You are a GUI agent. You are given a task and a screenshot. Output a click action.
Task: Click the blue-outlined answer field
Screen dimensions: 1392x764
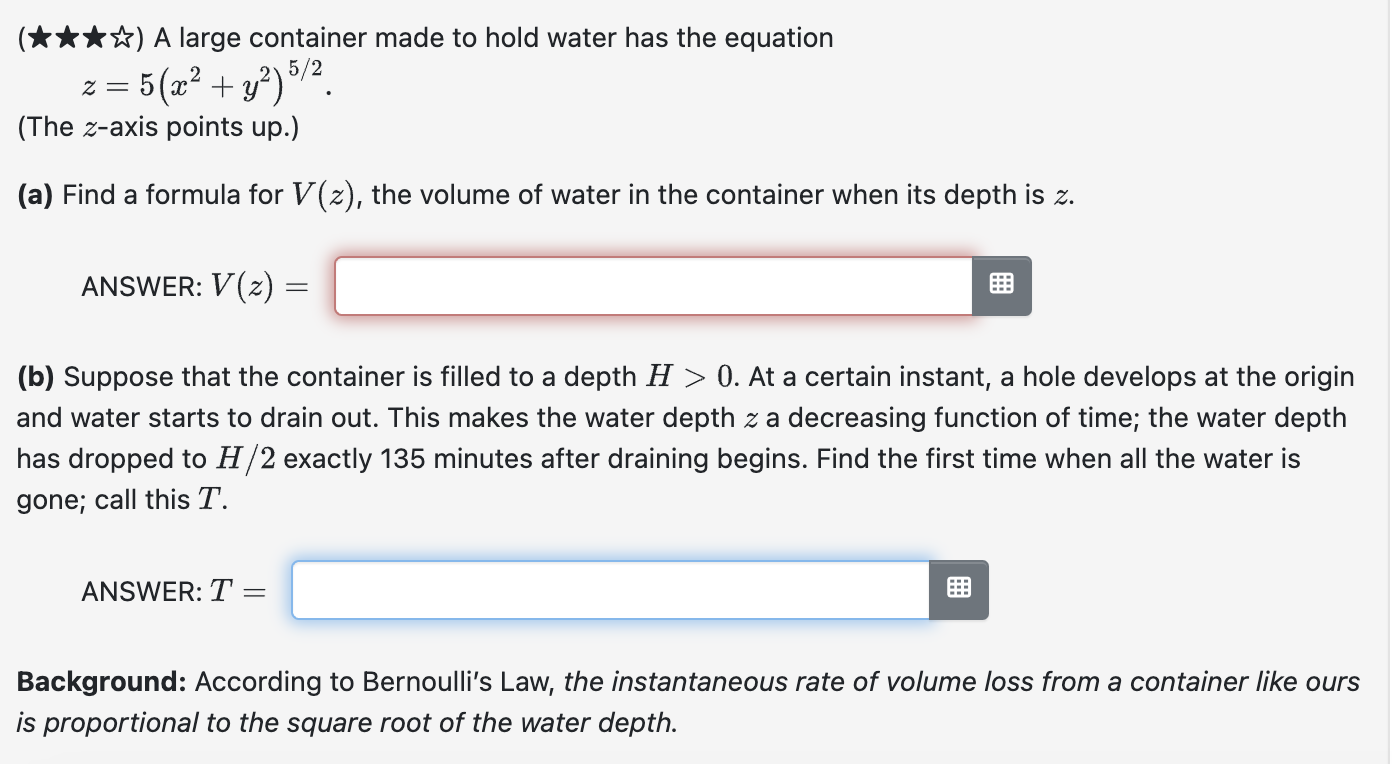pyautogui.click(x=610, y=590)
